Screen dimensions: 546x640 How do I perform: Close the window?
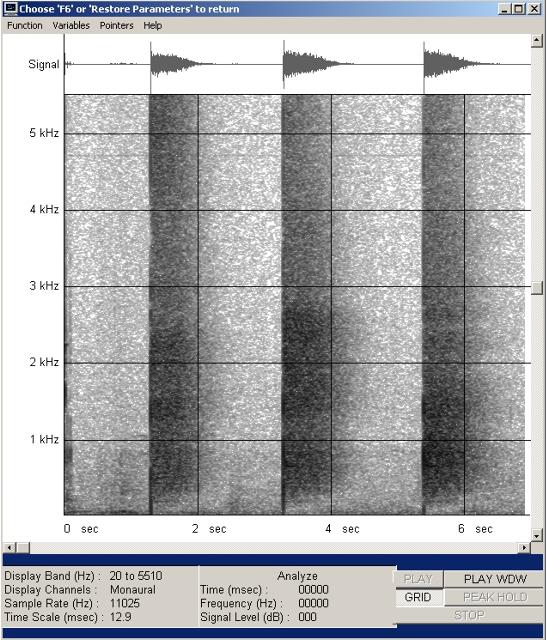click(534, 9)
